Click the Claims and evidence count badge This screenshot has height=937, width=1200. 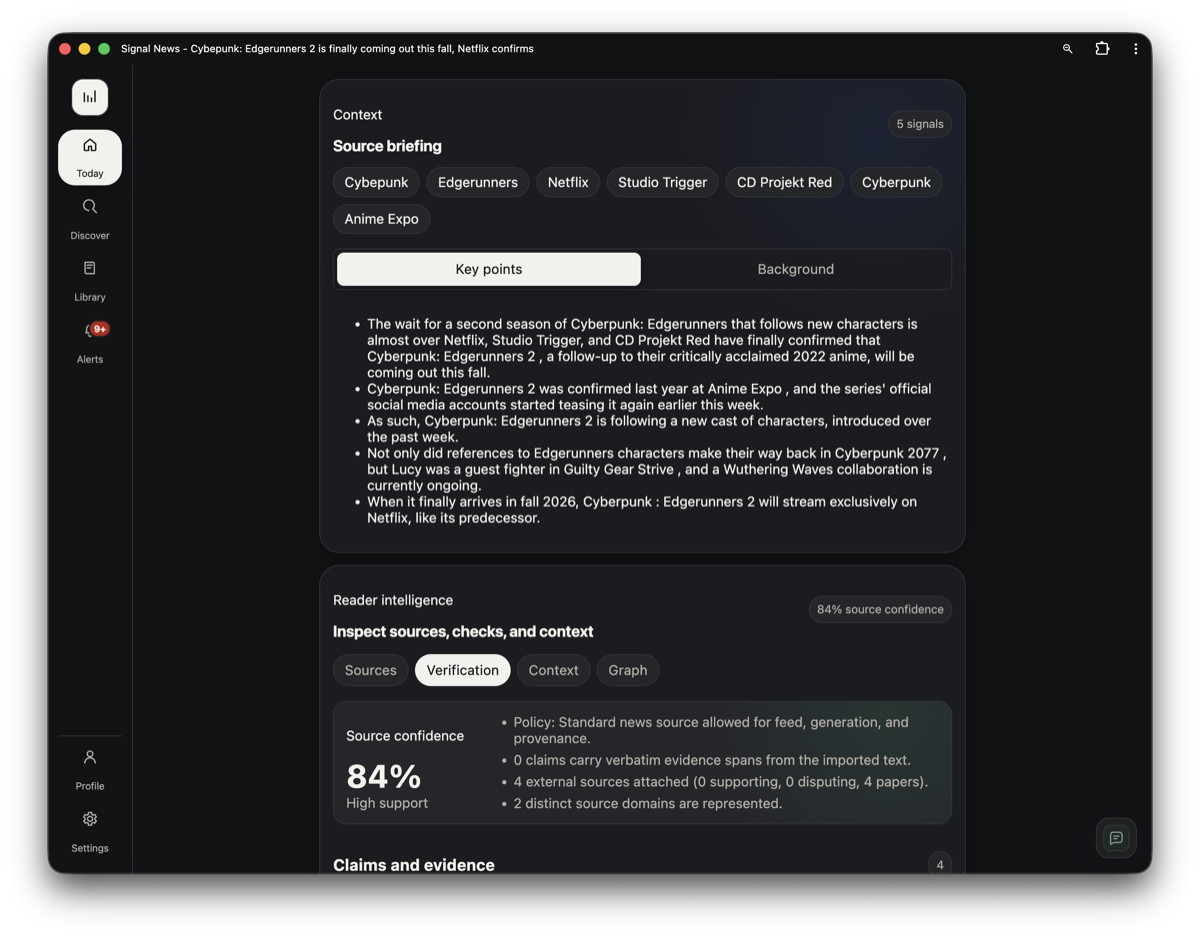click(x=940, y=865)
